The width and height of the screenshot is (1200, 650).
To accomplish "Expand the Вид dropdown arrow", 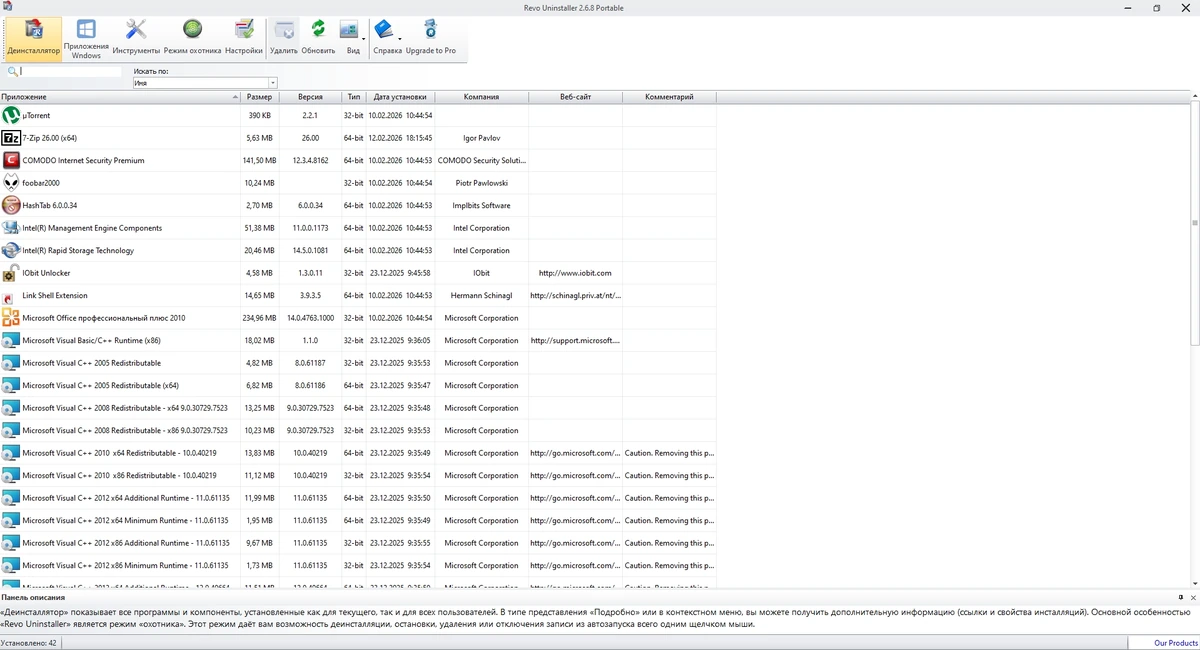I will [x=363, y=38].
